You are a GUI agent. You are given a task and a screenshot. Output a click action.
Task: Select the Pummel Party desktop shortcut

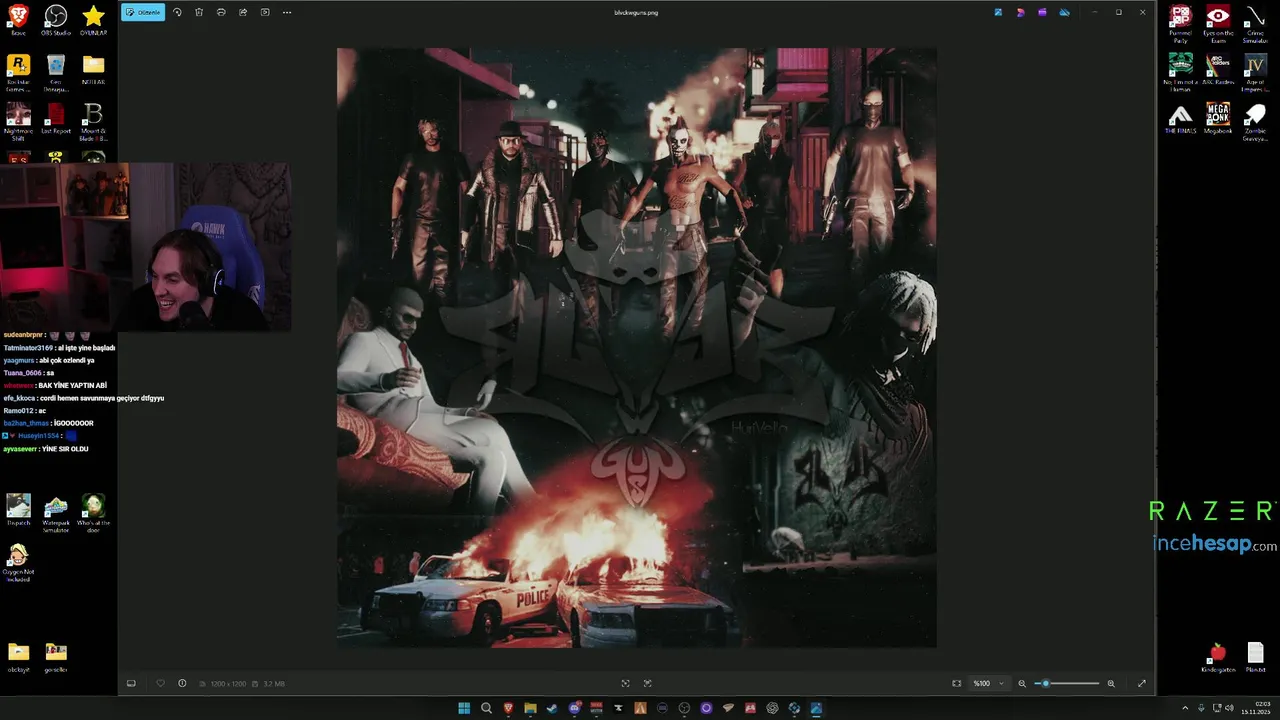[1180, 24]
